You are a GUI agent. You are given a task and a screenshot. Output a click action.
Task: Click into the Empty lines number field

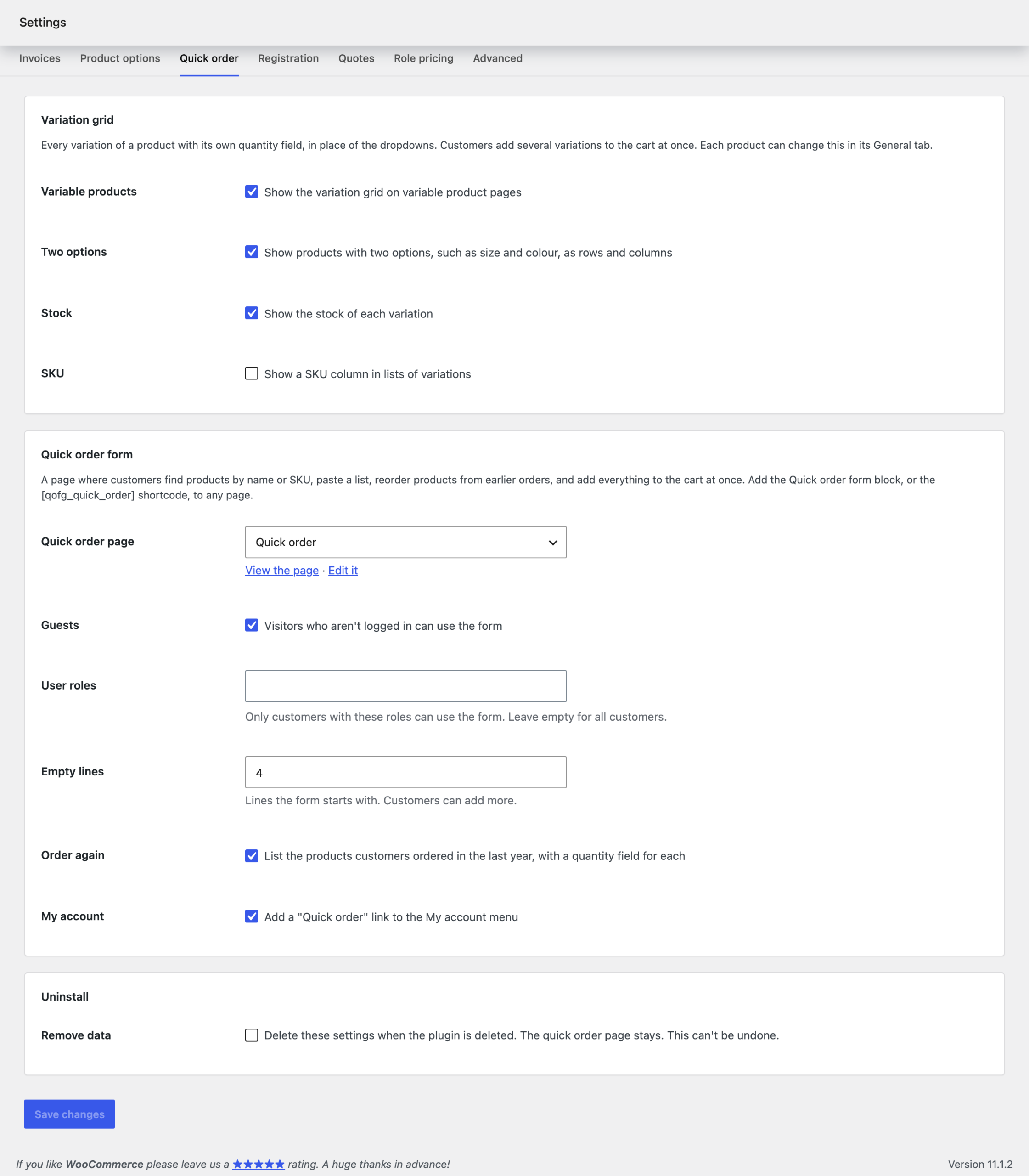(405, 772)
